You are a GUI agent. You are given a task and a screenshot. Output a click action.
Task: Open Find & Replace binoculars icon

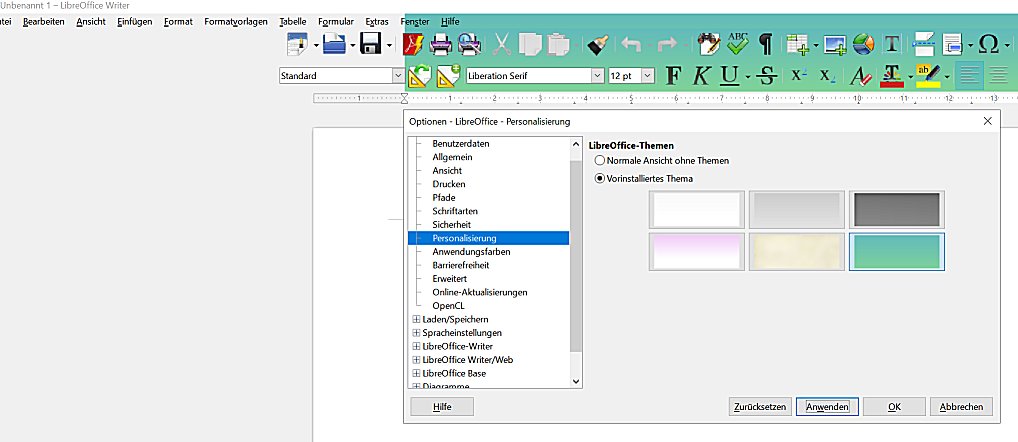(709, 44)
